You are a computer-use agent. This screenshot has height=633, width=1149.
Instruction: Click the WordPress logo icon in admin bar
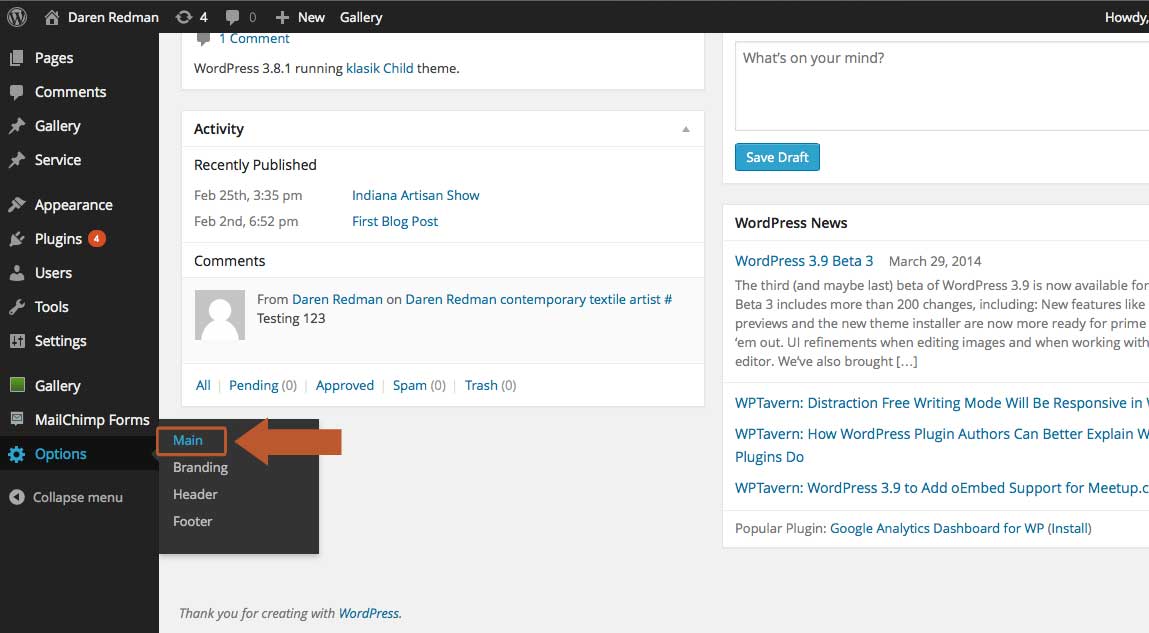17,16
